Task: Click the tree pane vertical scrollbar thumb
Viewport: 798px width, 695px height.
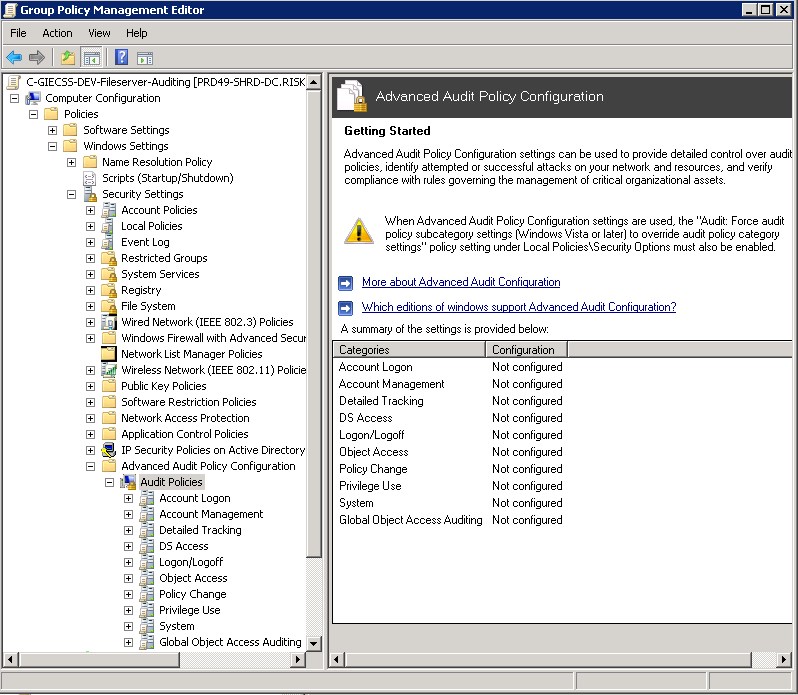Action: 314,323
